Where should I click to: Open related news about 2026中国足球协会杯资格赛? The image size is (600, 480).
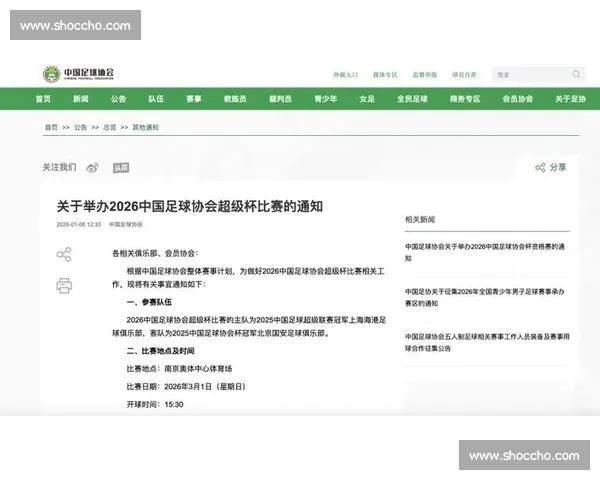click(x=485, y=252)
